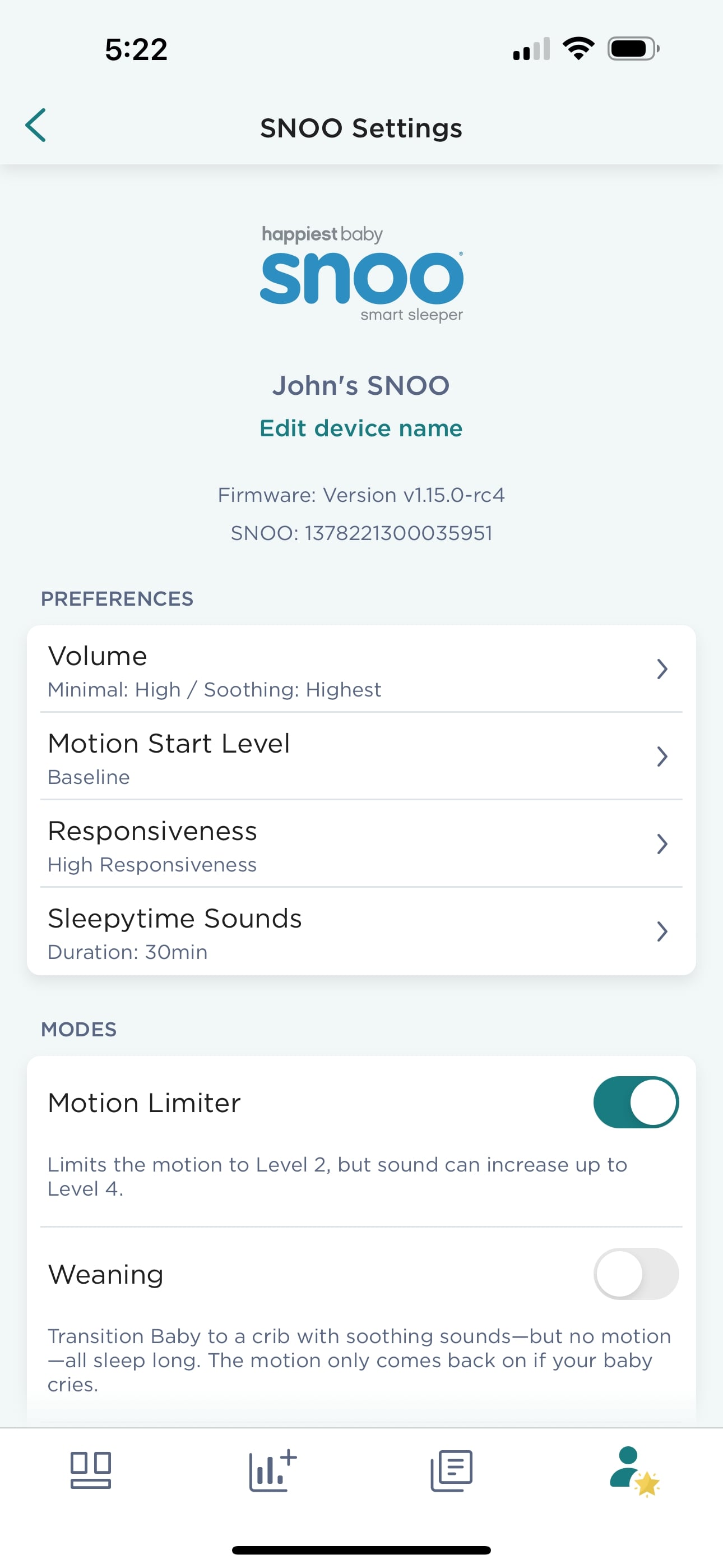Image resolution: width=723 pixels, height=1568 pixels.
Task: Open Responsiveness setting row
Action: (x=304, y=845)
